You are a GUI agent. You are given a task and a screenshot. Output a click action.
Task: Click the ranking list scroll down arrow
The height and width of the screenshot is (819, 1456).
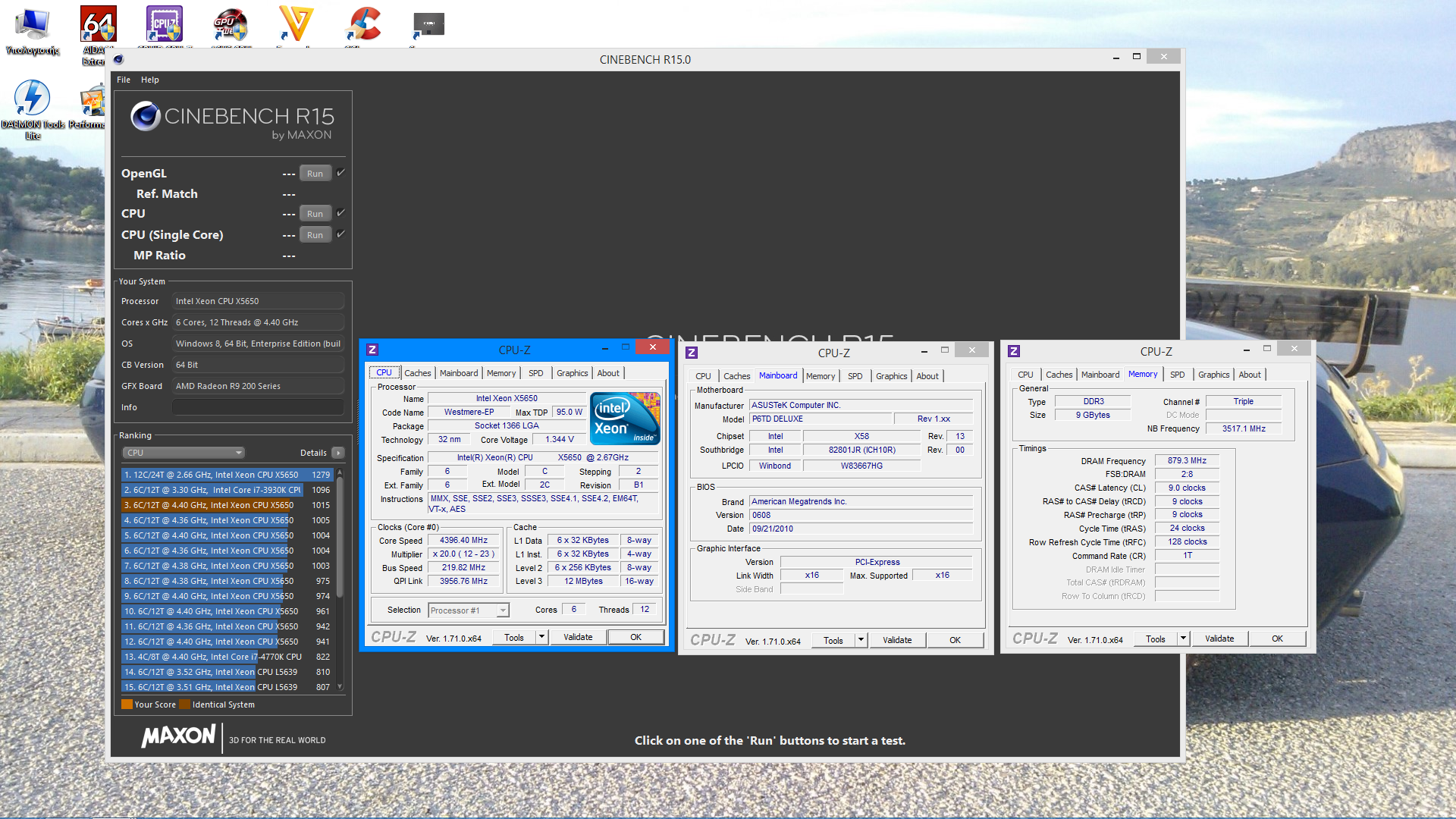(340, 687)
